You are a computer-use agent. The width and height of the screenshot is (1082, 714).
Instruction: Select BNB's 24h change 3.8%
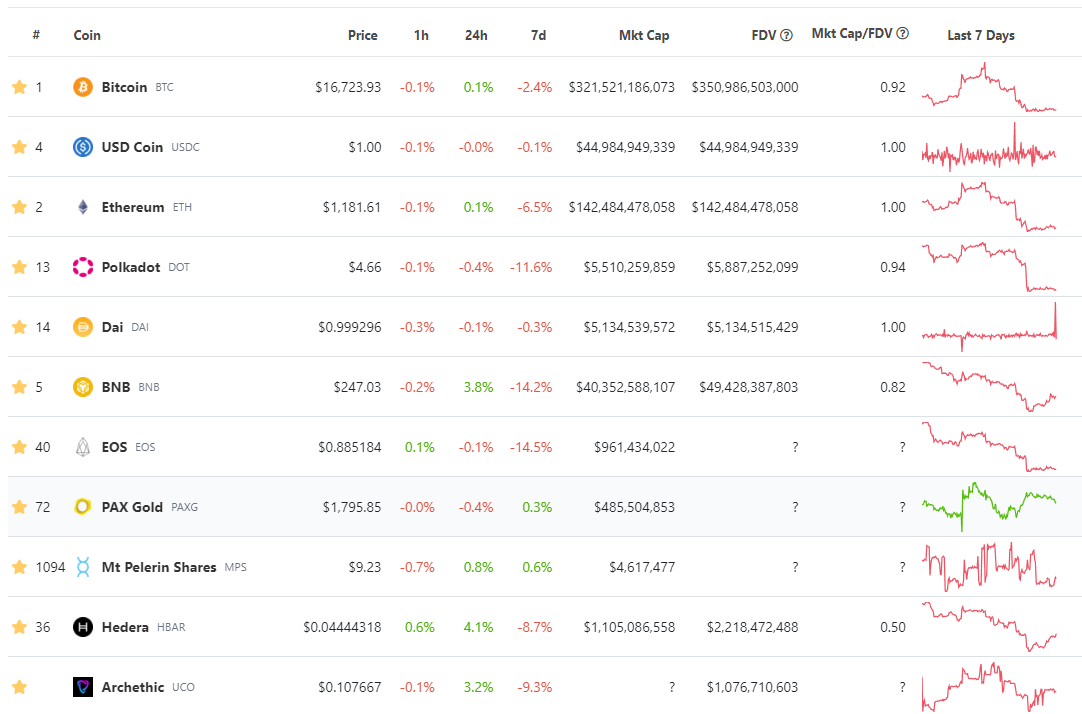(478, 387)
